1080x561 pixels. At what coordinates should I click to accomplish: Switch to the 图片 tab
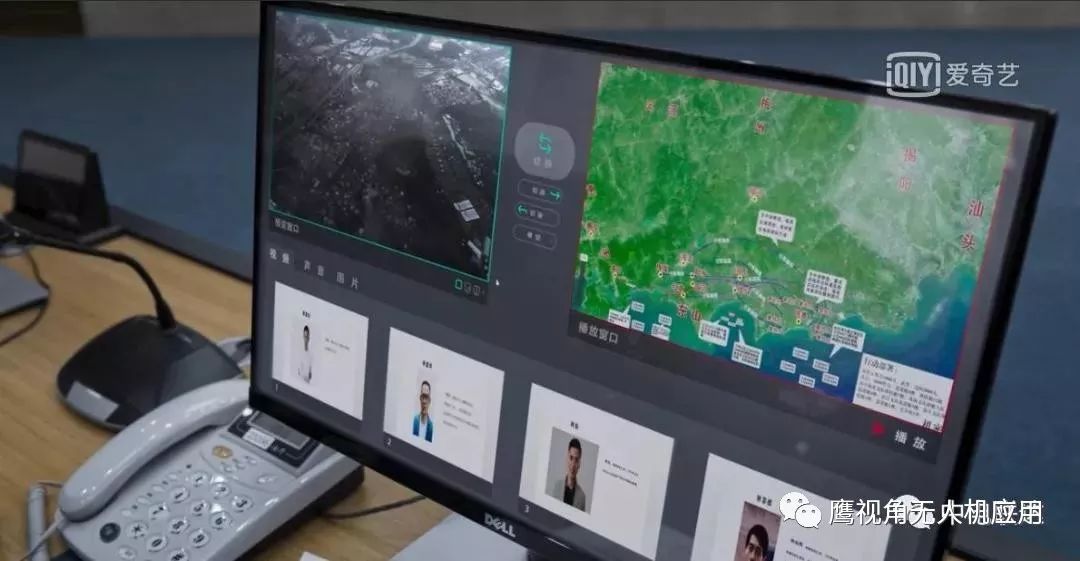[347, 278]
